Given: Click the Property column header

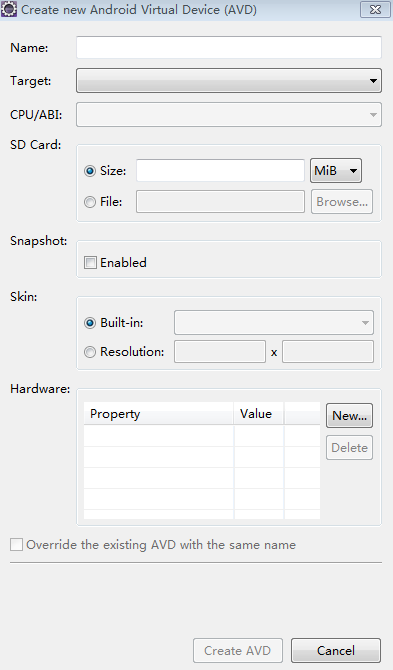Looking at the screenshot, I should point(158,413).
